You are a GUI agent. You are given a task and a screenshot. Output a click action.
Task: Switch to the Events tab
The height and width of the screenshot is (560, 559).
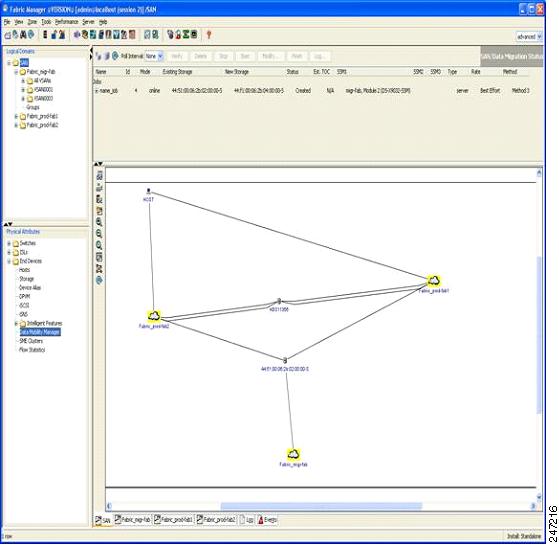(x=267, y=520)
